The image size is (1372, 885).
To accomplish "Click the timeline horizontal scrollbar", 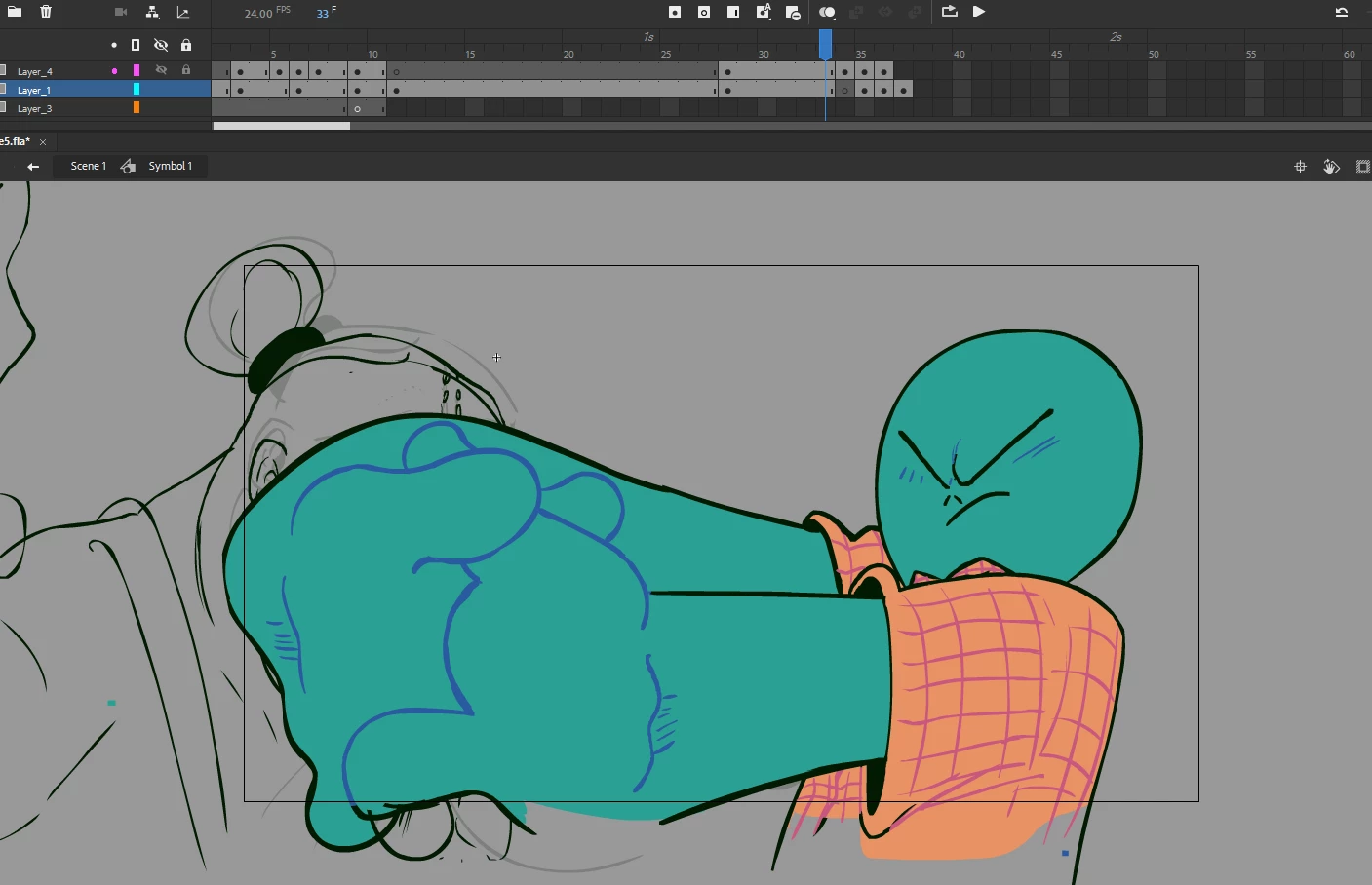I will pyautogui.click(x=282, y=126).
